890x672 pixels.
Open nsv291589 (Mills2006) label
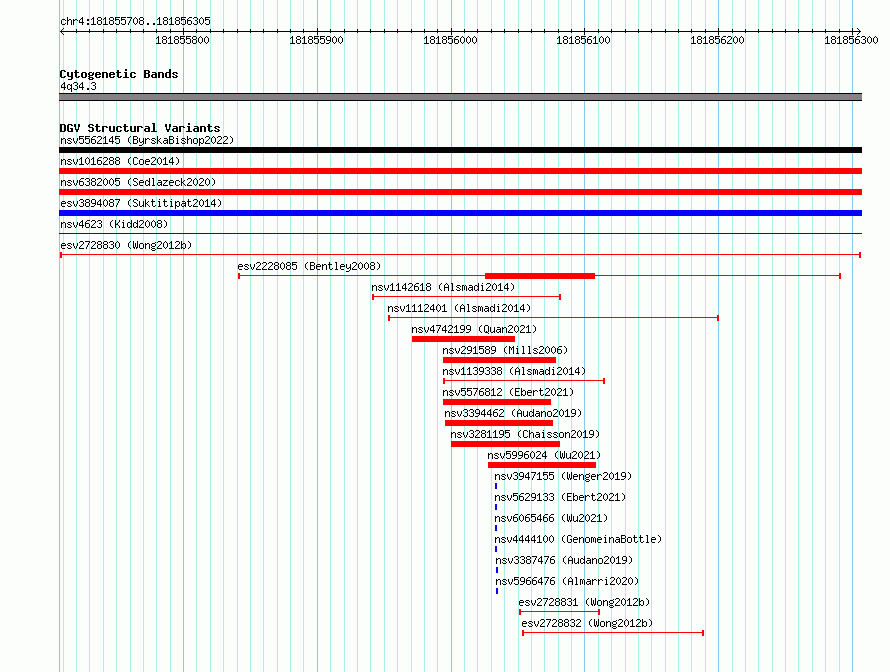click(x=505, y=350)
